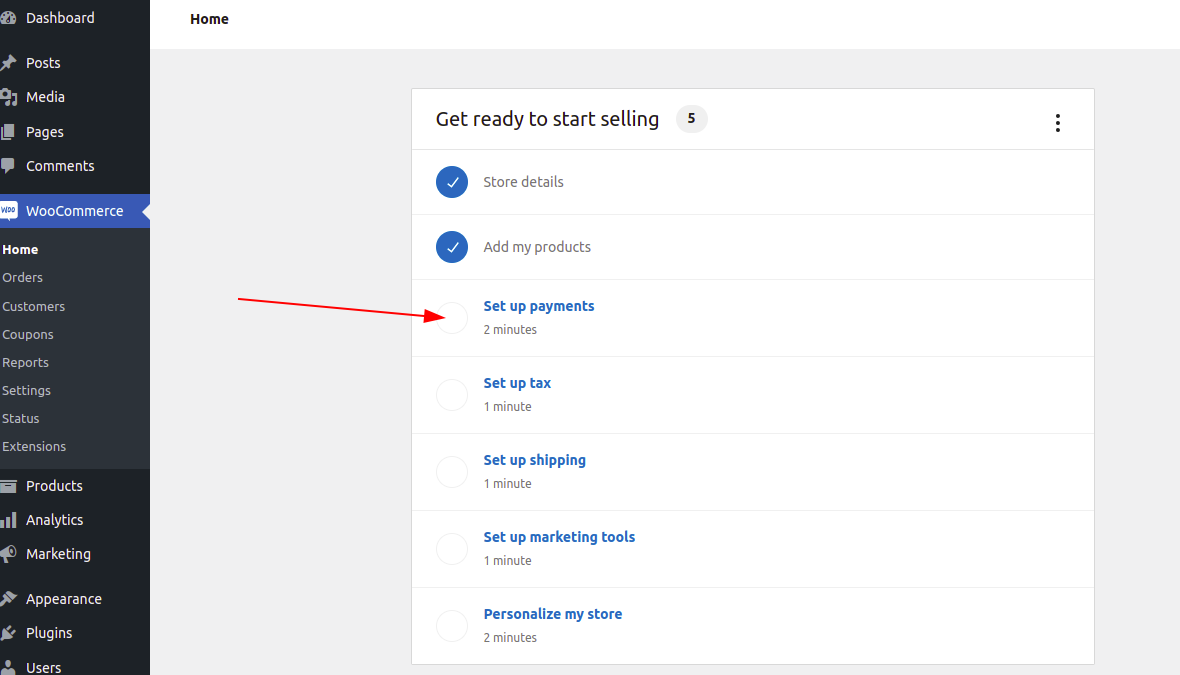
Task: Click the Set up marketing tools circle
Action: click(452, 549)
